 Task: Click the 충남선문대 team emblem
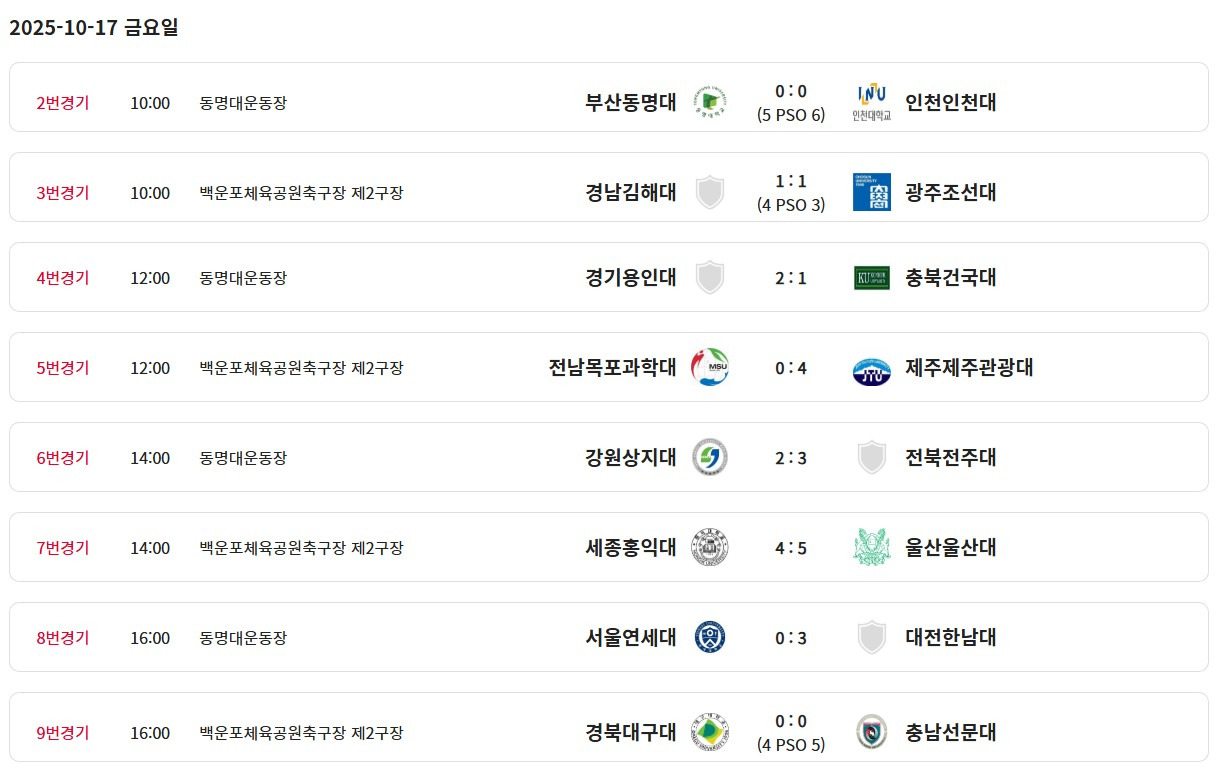[871, 732]
